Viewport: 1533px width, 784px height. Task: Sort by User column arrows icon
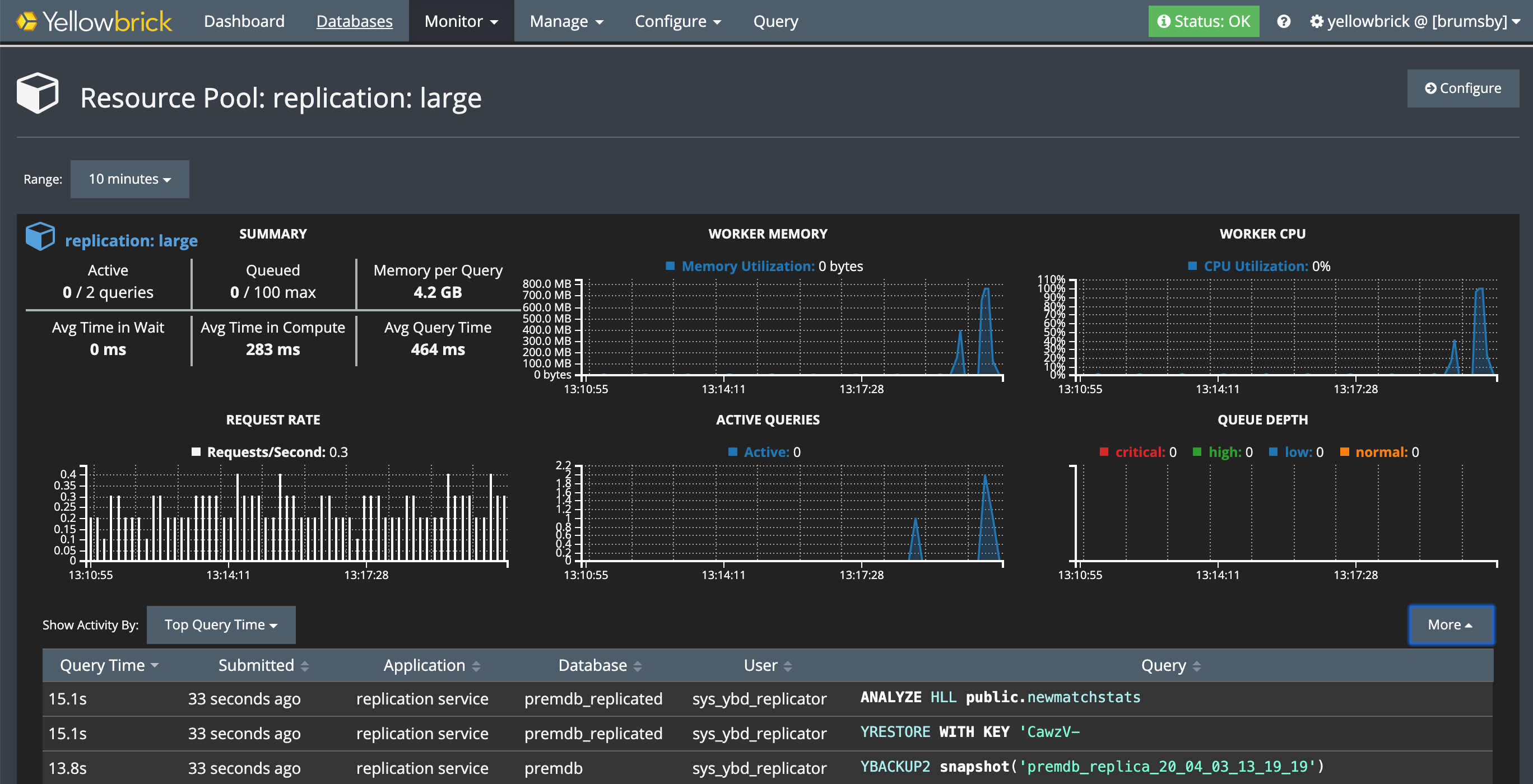point(787,666)
